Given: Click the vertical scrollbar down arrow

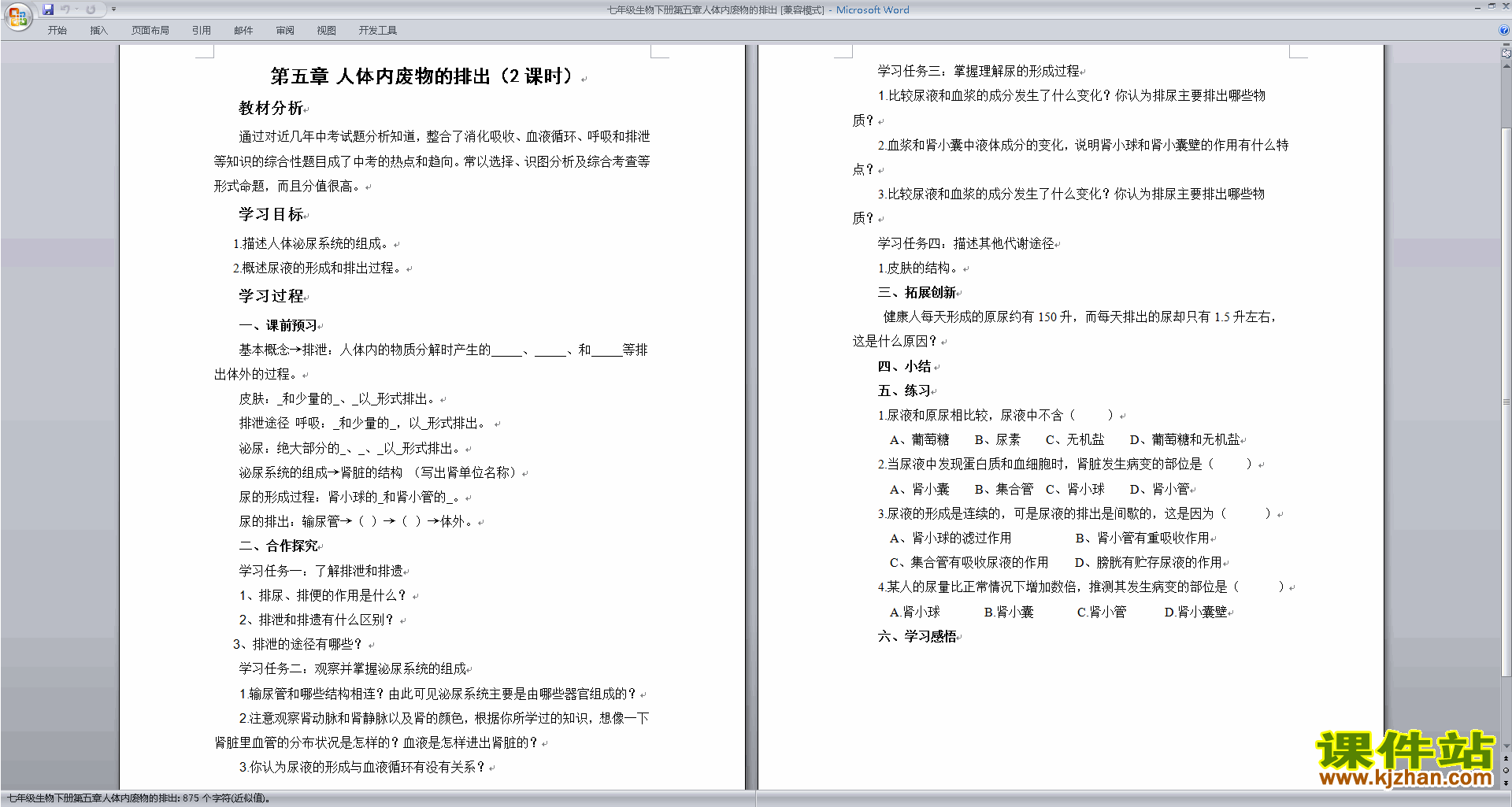Looking at the screenshot, I should click(x=1506, y=746).
